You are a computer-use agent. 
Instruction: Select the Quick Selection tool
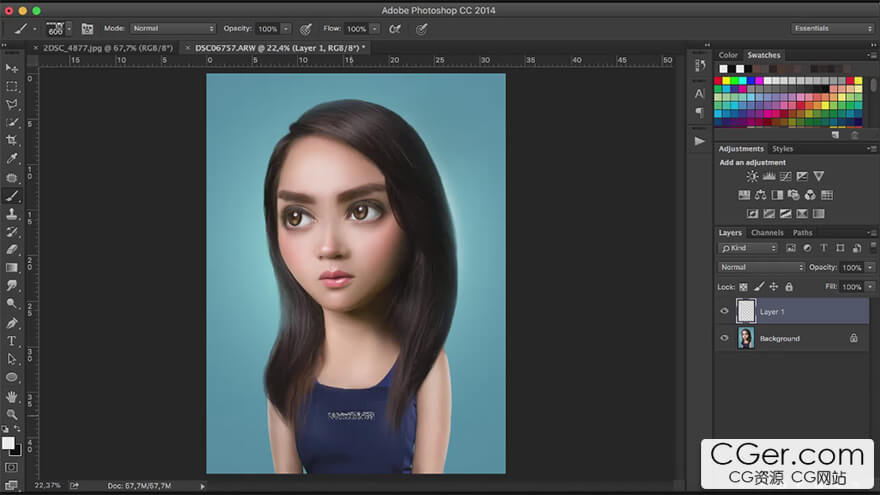[x=11, y=122]
